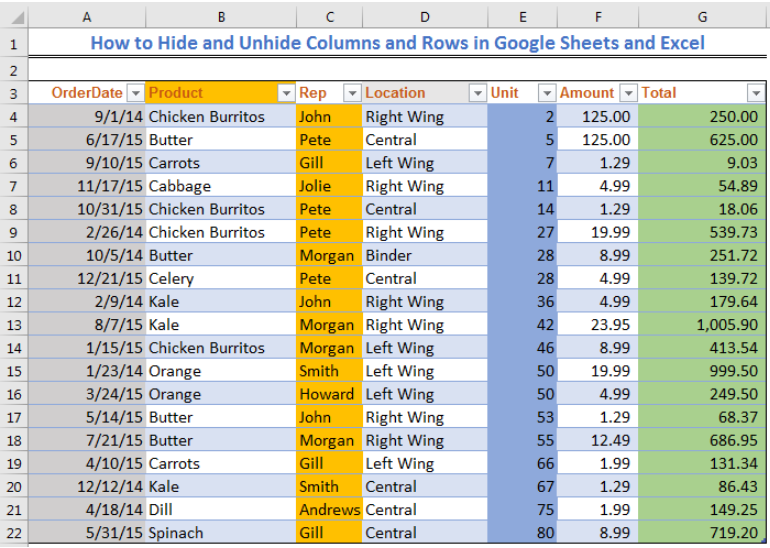Screen dimensions: 770x548
Task: Select row 22 header
Action: click(14, 533)
